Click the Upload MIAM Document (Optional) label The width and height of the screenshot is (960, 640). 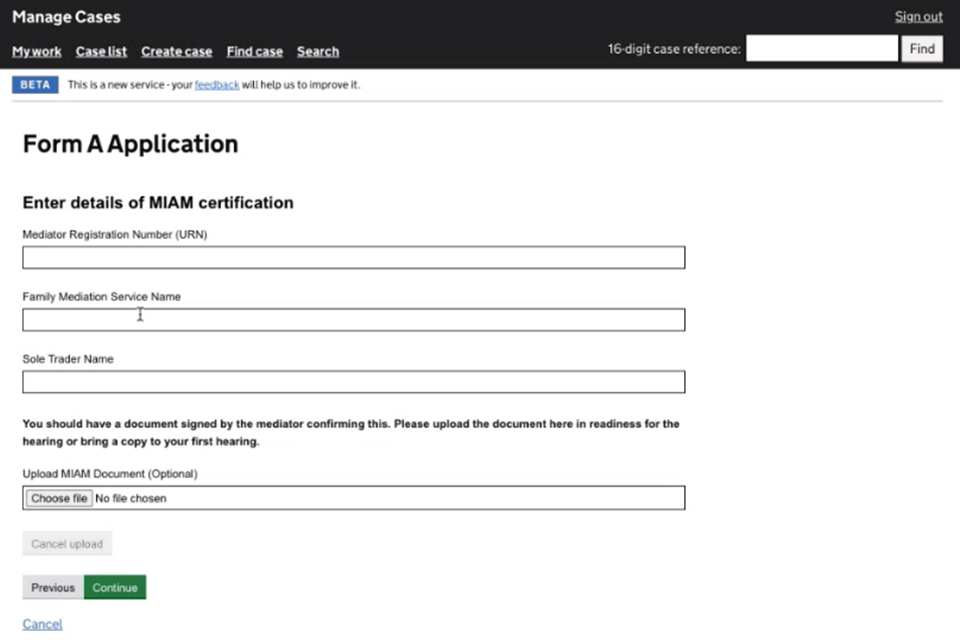(x=110, y=474)
